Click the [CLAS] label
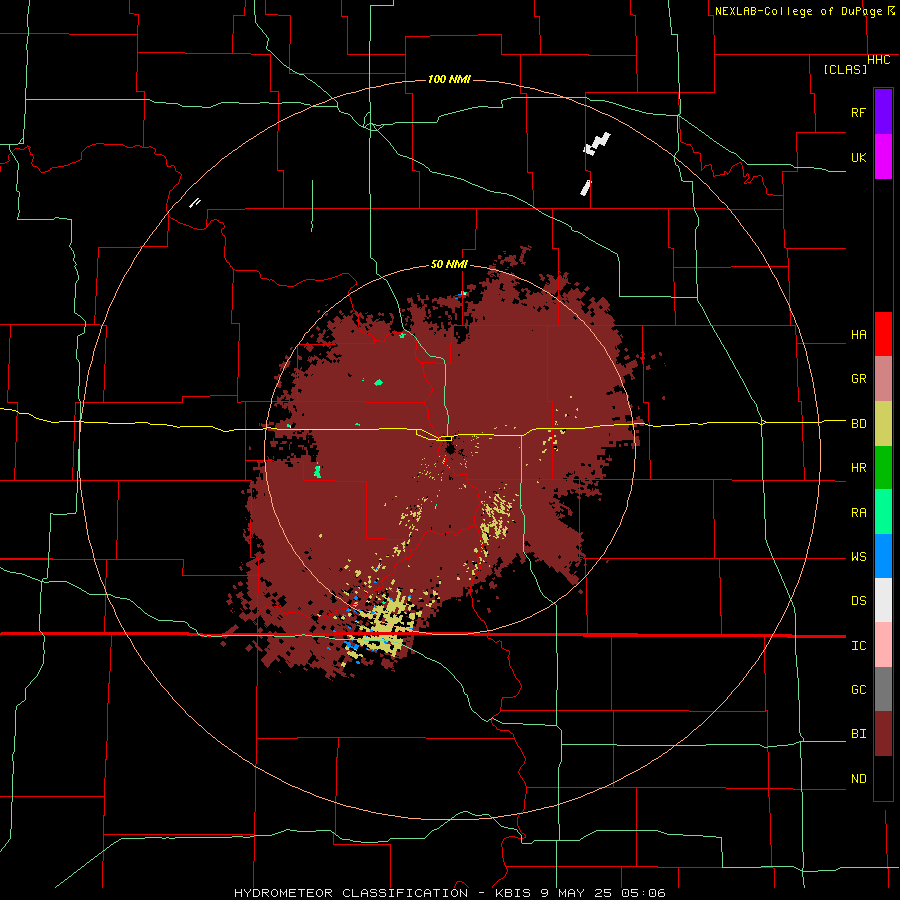Screen dimensions: 900x900 pyautogui.click(x=845, y=69)
